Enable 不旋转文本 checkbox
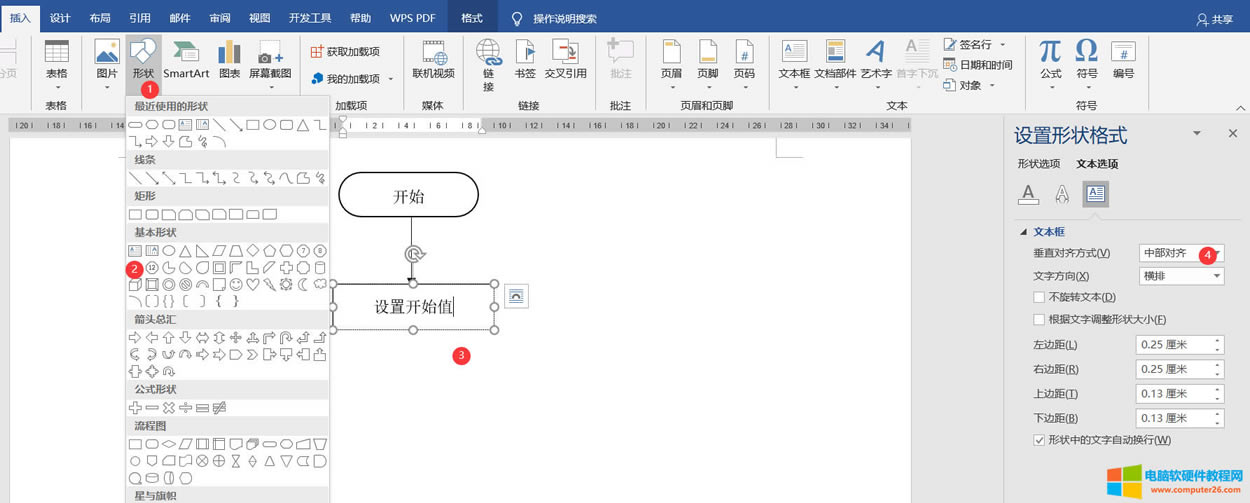 tap(1040, 297)
